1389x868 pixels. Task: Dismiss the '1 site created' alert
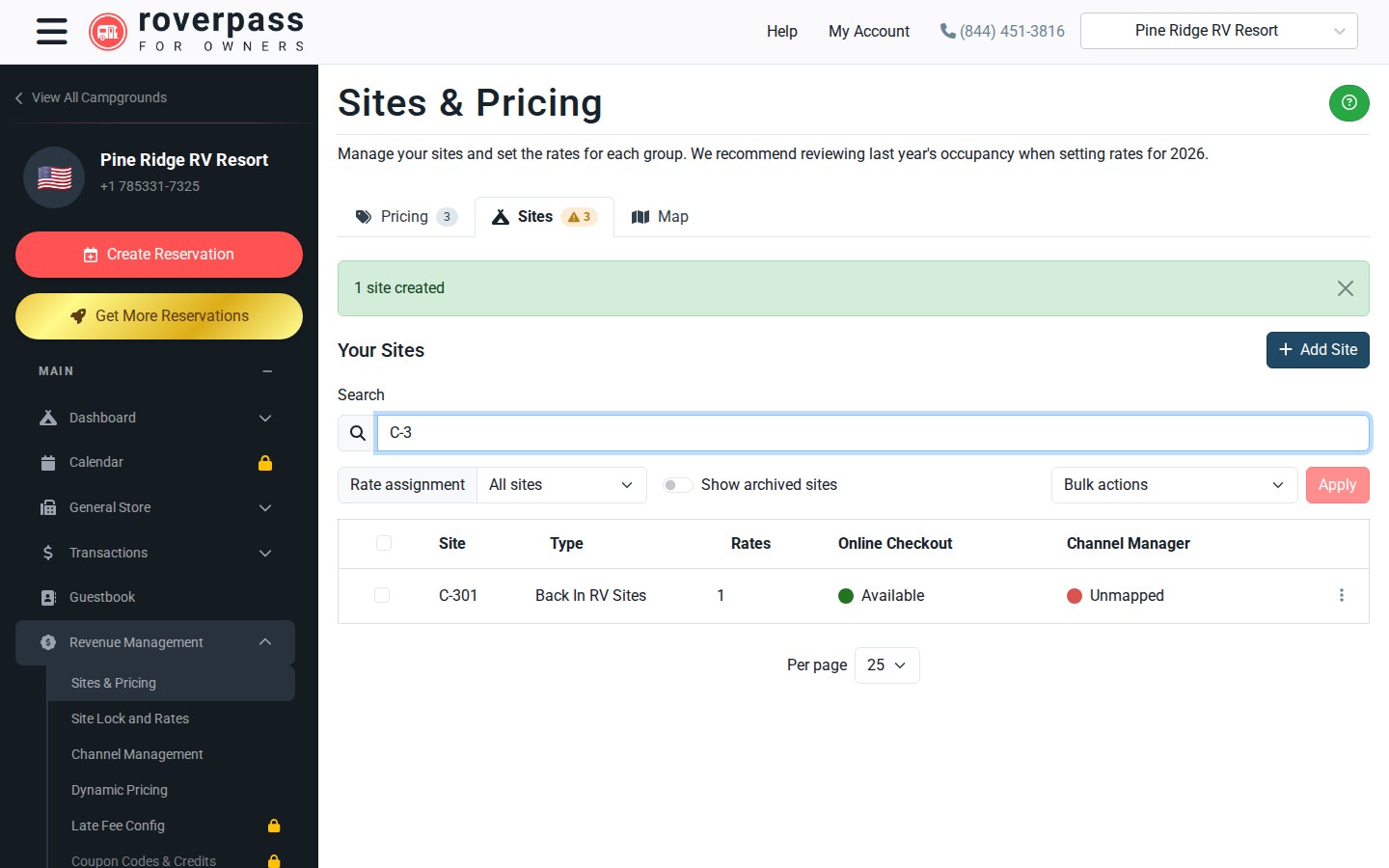[x=1345, y=288]
